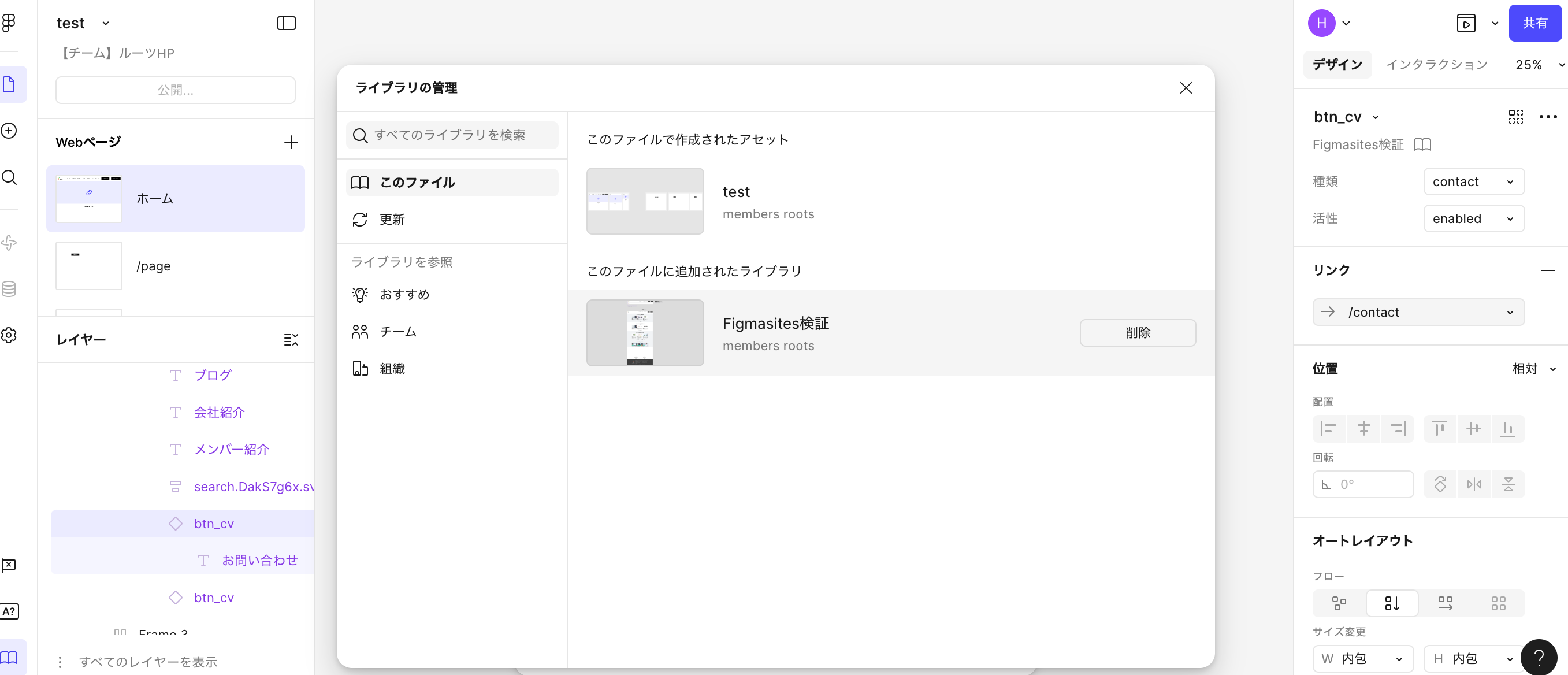Collapse all layers icon in レイヤー header
This screenshot has width=1568, height=675.
click(291, 339)
